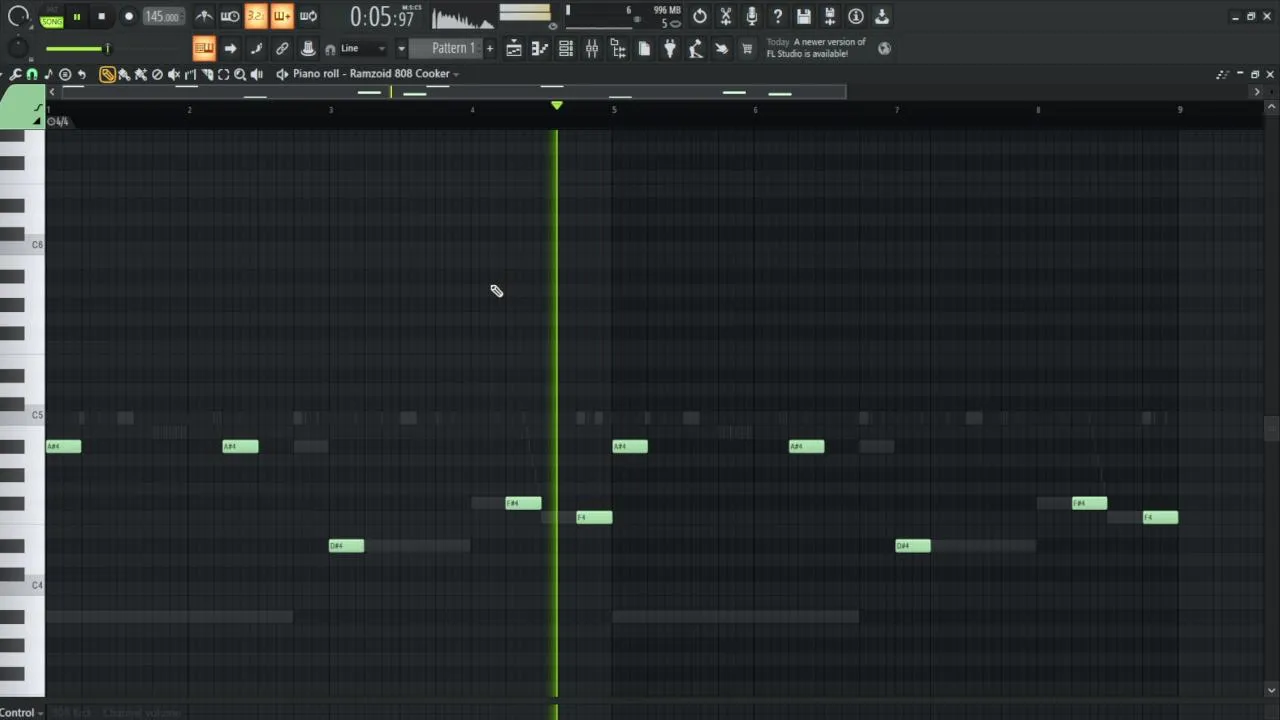Adjust the main pitch knob
Viewport: 1280px width, 720px height.
pos(18,47)
